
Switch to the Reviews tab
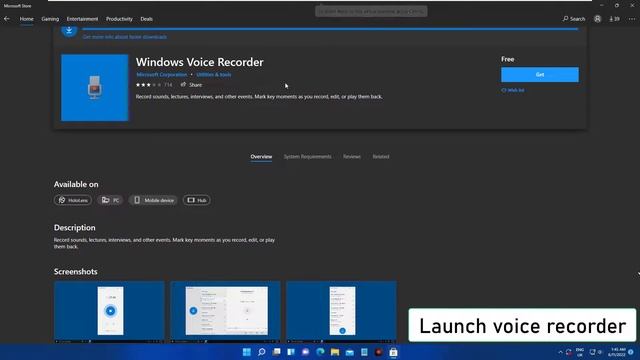[351, 157]
